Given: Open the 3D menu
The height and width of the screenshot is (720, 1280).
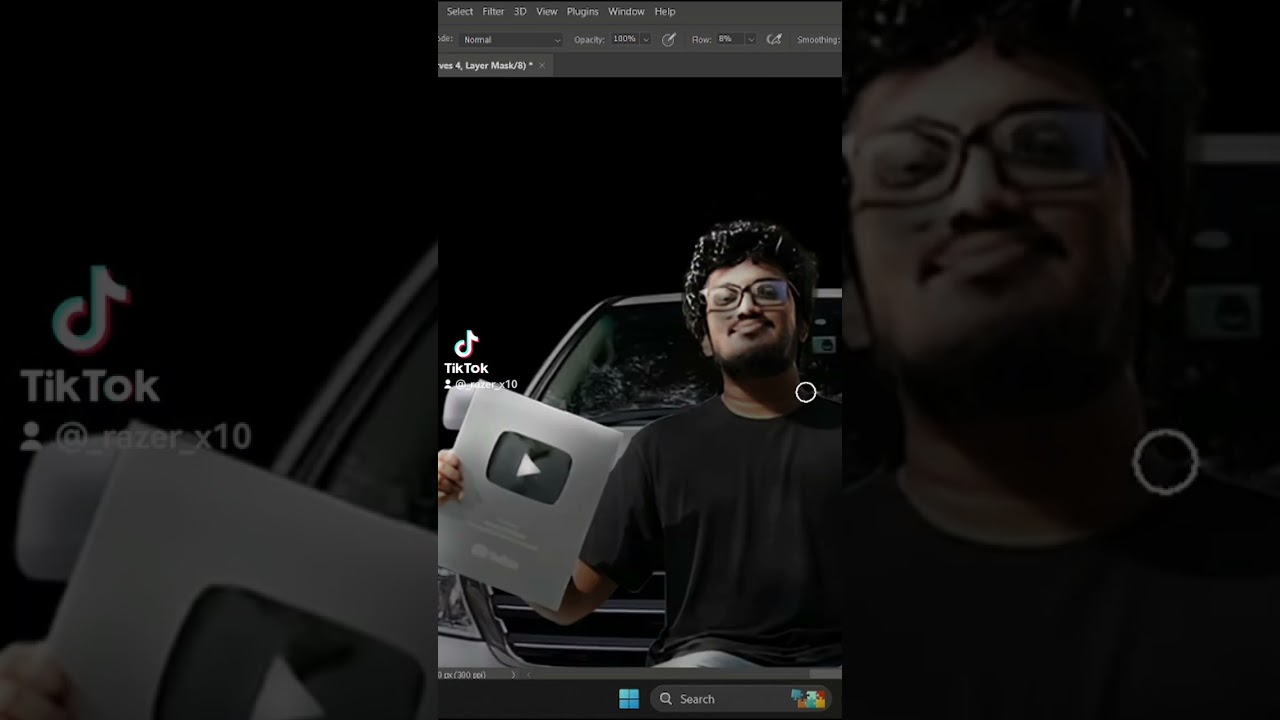Looking at the screenshot, I should 520,12.
